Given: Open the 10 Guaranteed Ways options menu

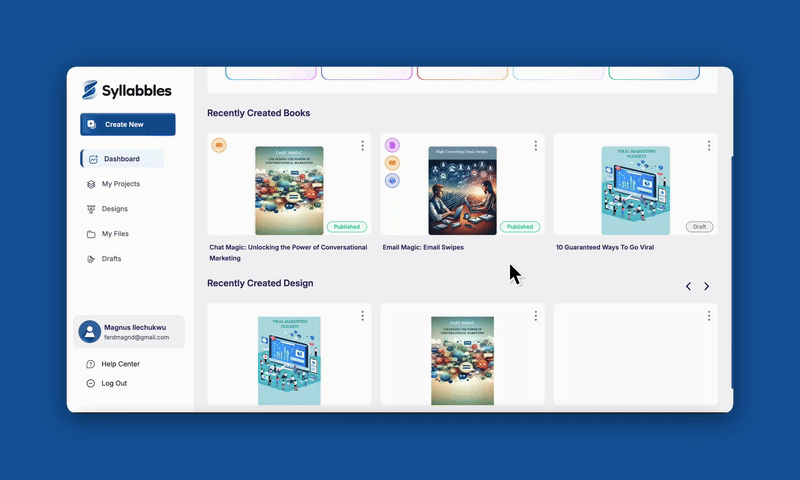Looking at the screenshot, I should [x=709, y=146].
